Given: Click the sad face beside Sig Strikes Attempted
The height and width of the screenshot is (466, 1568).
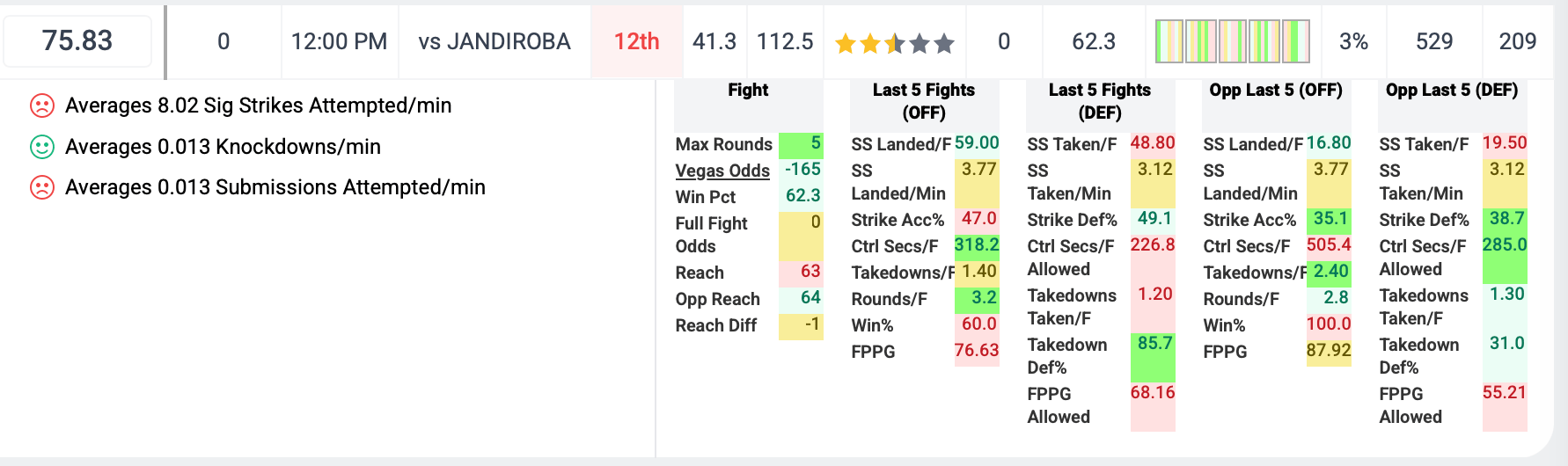Looking at the screenshot, I should (x=42, y=106).
